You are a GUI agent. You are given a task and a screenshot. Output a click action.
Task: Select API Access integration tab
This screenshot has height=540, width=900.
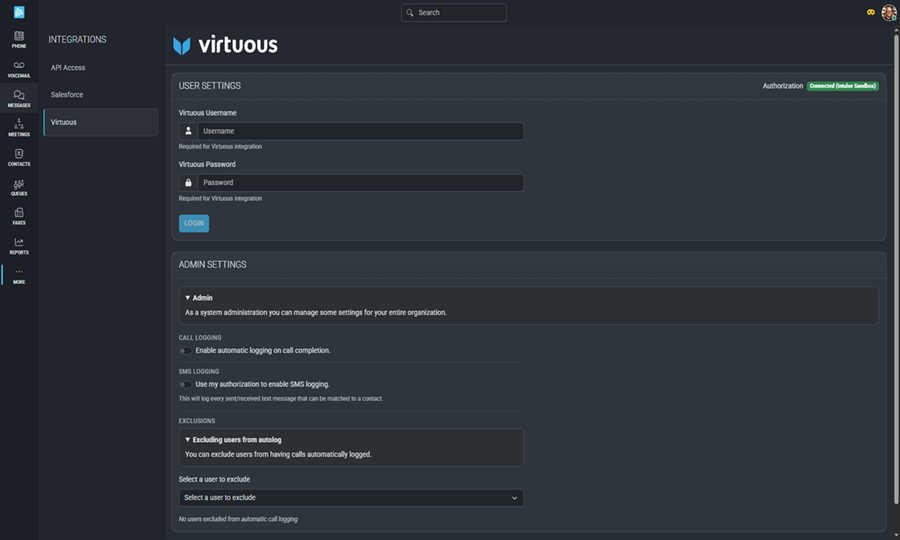(x=68, y=68)
